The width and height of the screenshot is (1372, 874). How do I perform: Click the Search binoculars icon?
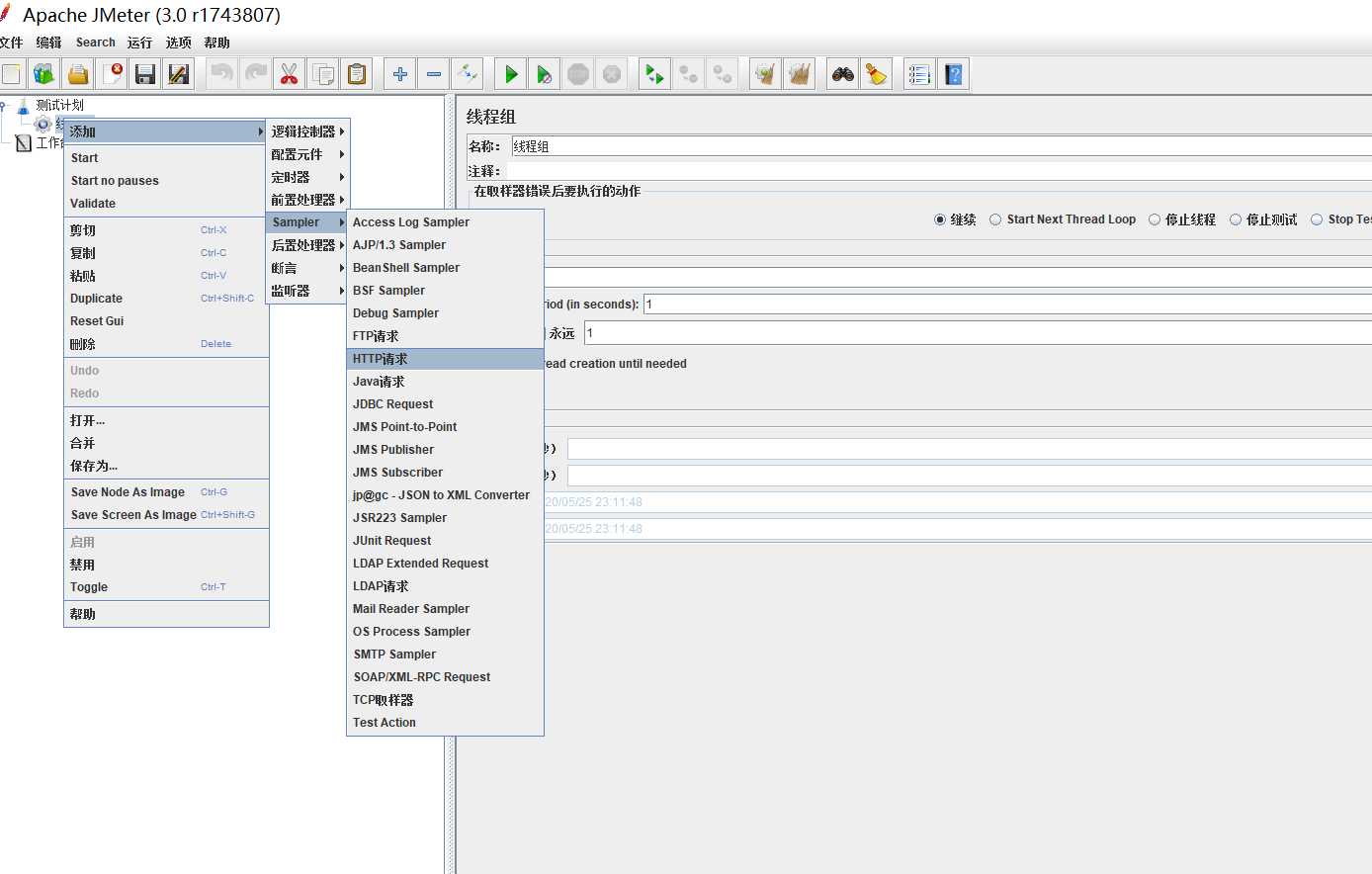(x=843, y=74)
